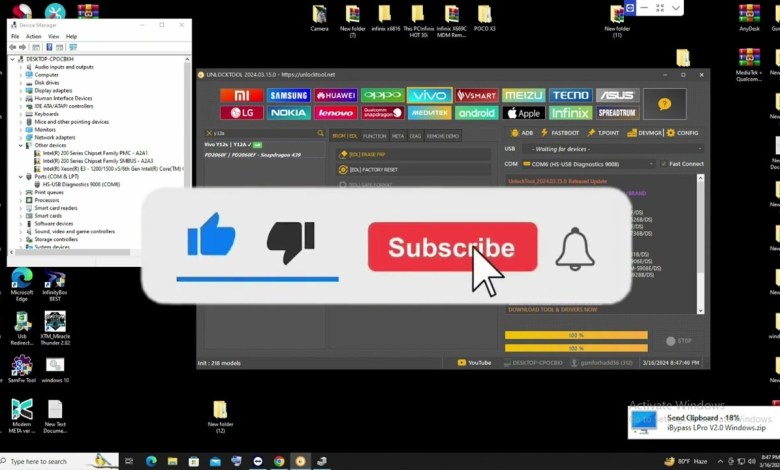
Task: Open DEVMGR device manager shortcut
Action: [x=645, y=133]
